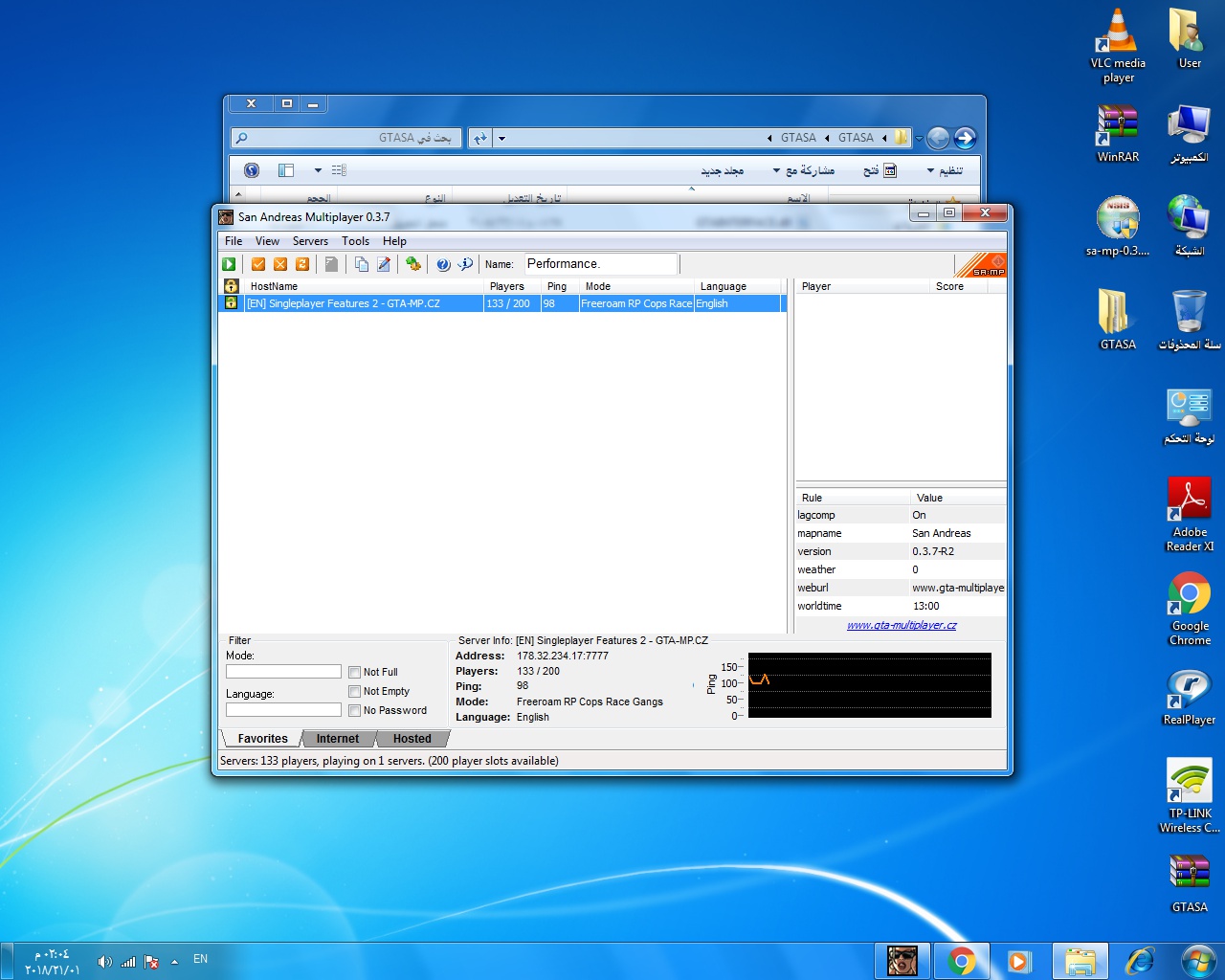Select the GTASA archive desktop icon

tap(1190, 882)
